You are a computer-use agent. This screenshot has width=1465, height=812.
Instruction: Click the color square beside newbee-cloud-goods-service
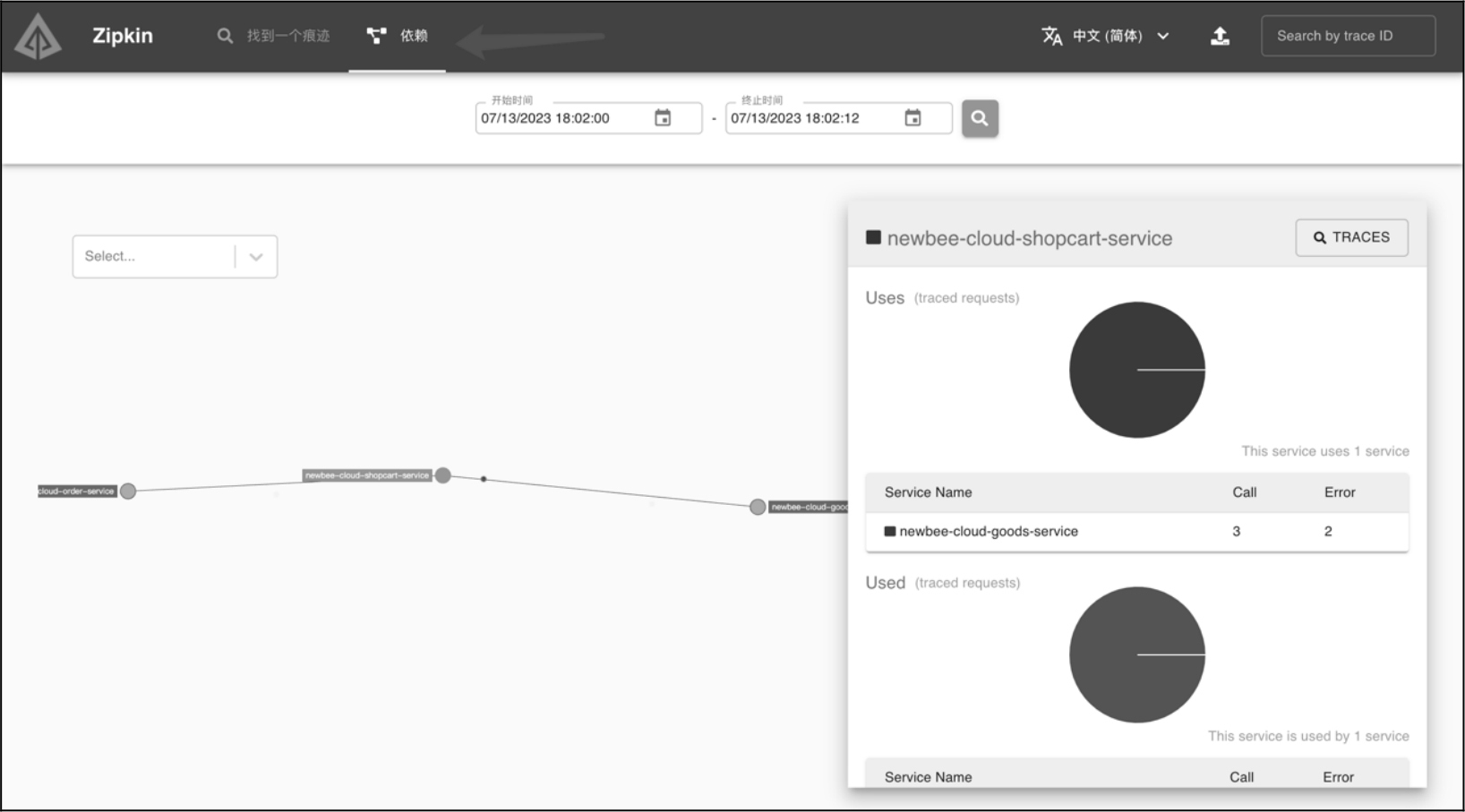tap(890, 531)
